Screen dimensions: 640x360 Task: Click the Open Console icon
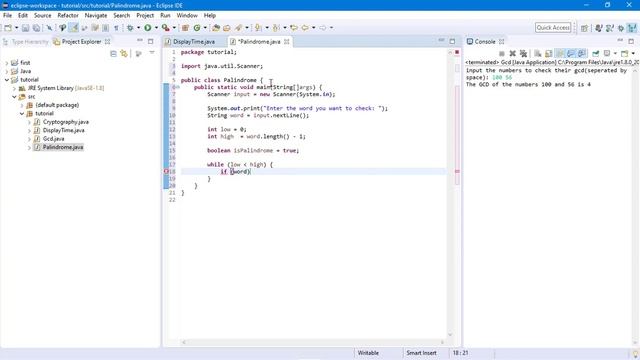point(624,53)
